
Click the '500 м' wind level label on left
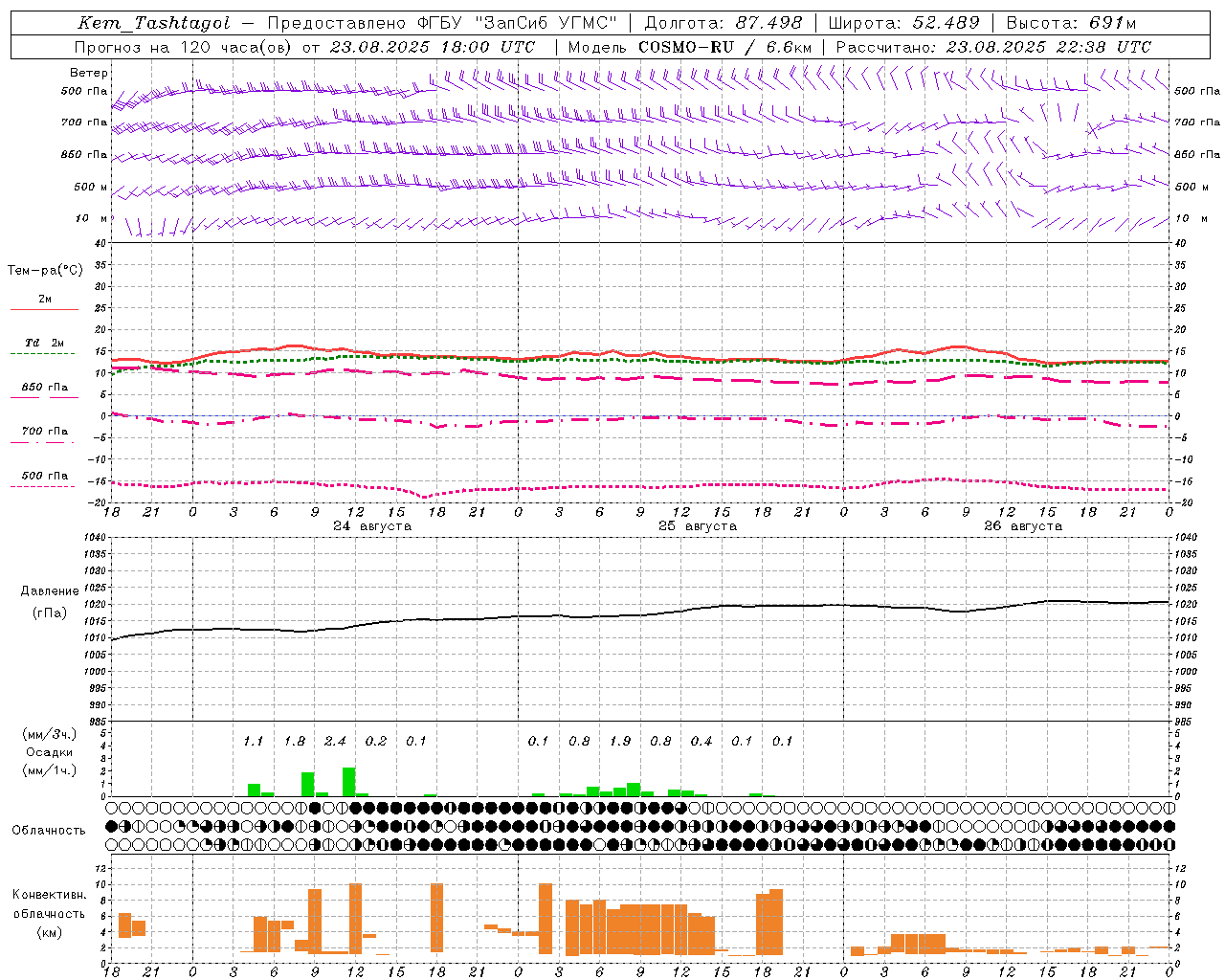pyautogui.click(x=91, y=187)
